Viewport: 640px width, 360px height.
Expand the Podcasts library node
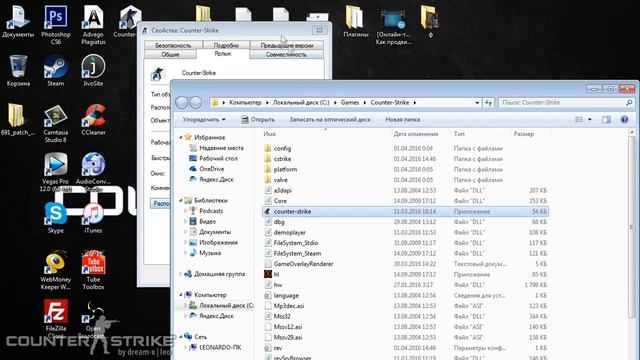tap(186, 211)
